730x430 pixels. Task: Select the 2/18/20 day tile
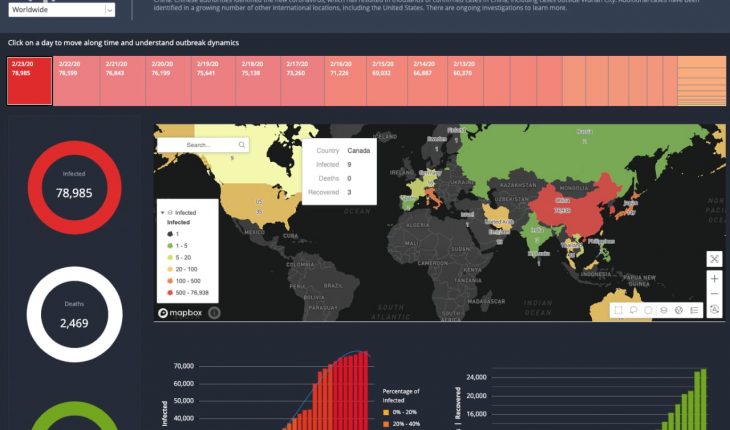click(x=258, y=81)
